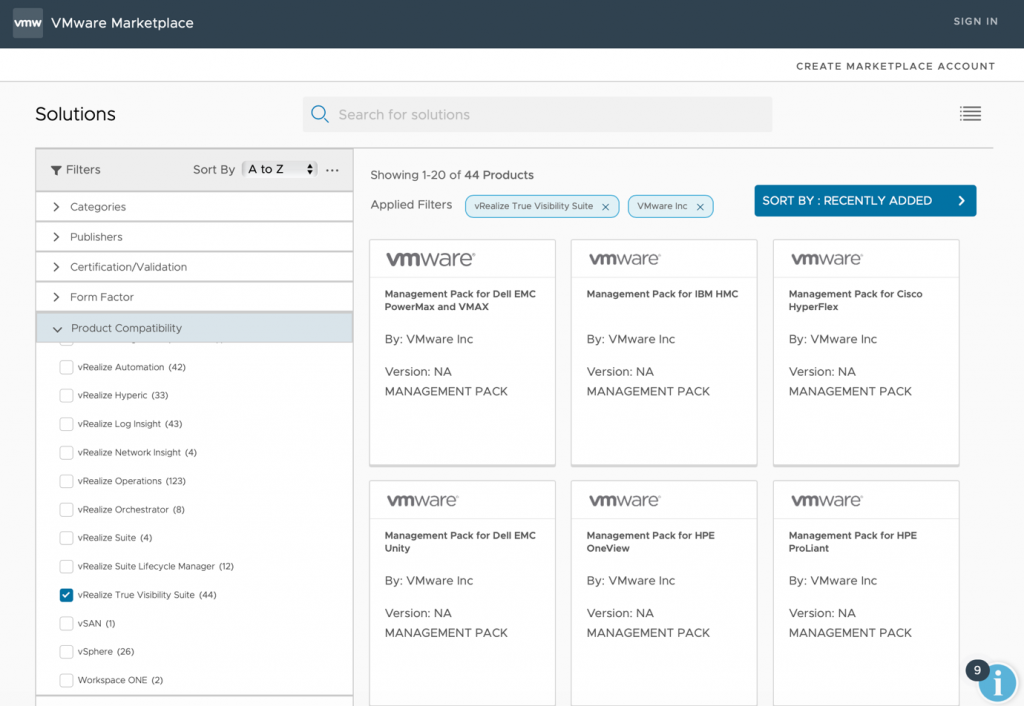The height and width of the screenshot is (706, 1024).
Task: Open Management Pack for IBM HMC card
Action: (663, 350)
